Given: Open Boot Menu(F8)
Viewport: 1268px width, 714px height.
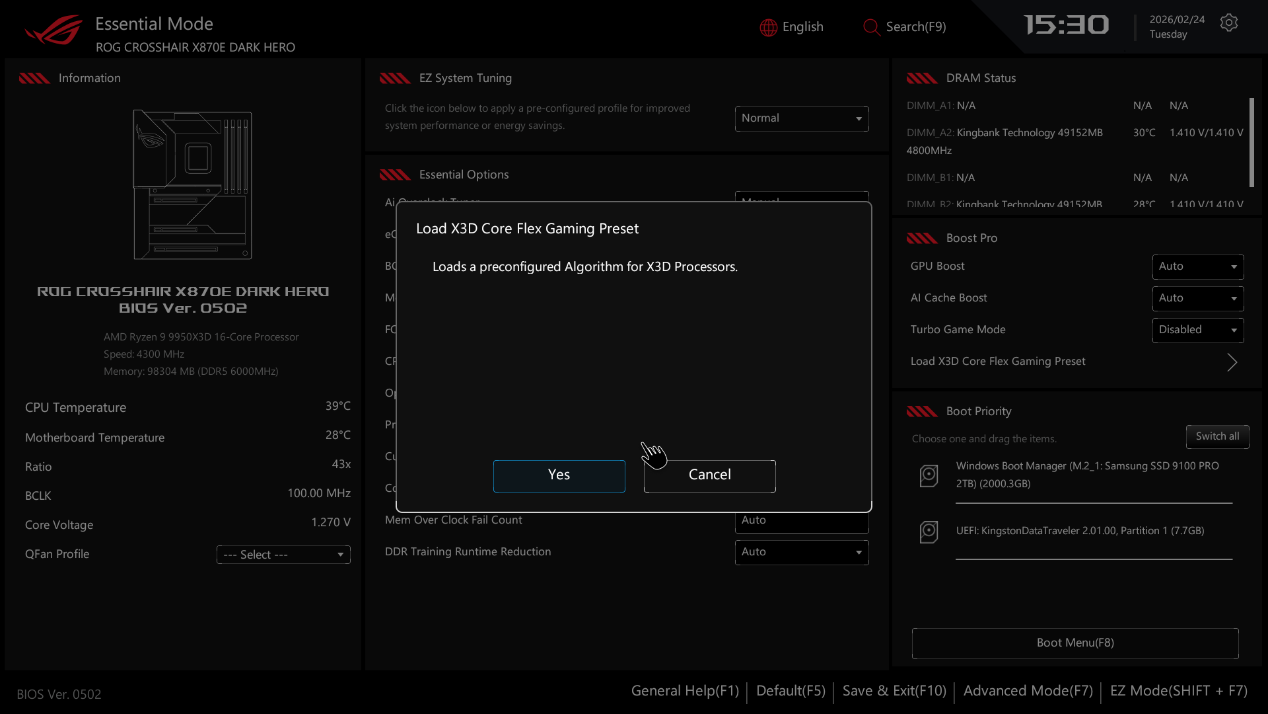Looking at the screenshot, I should tap(1075, 643).
